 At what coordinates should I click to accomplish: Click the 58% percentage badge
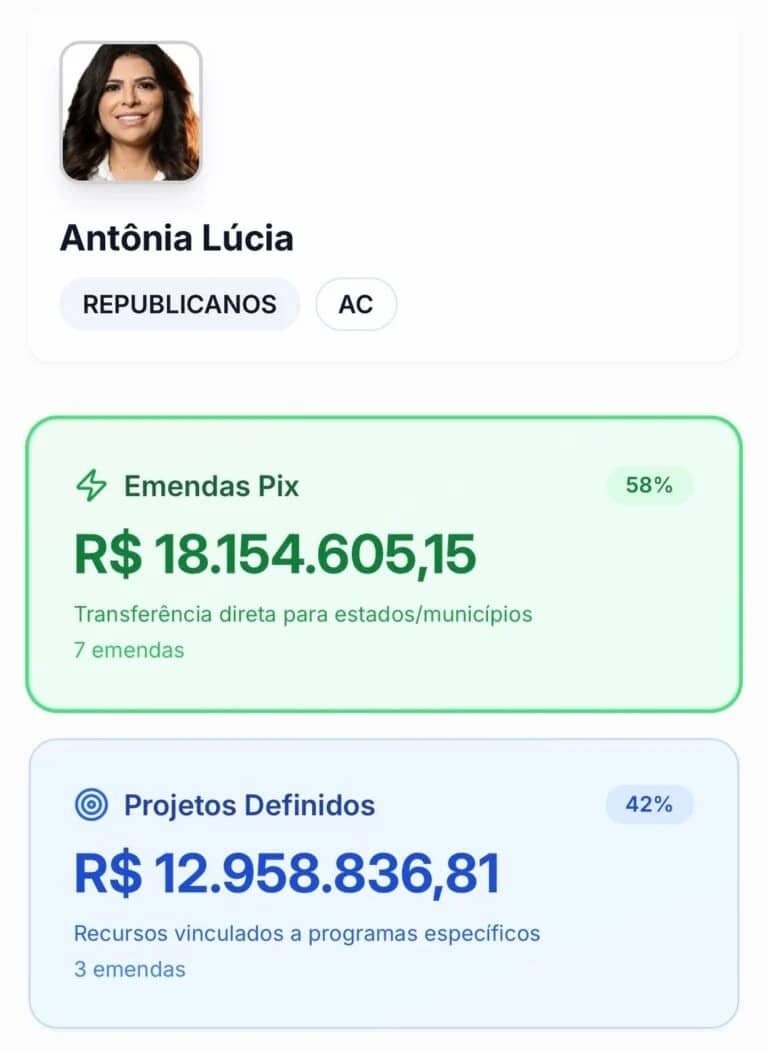click(x=649, y=486)
